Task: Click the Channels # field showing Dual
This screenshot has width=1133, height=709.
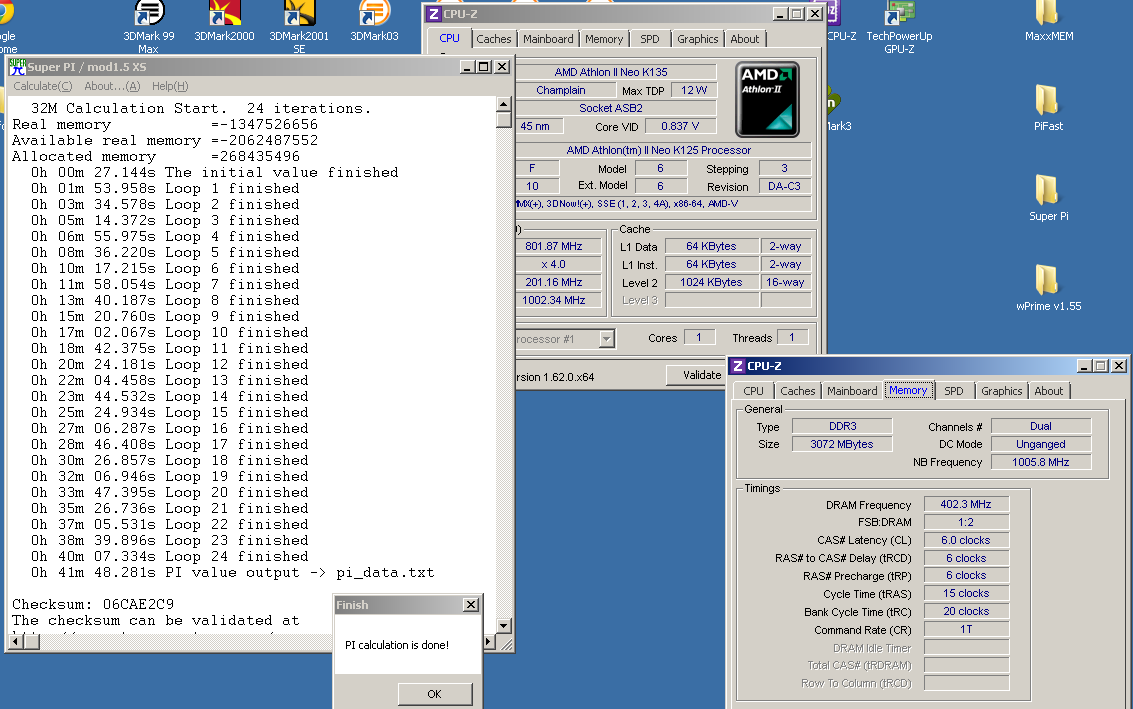Action: tap(1041, 426)
